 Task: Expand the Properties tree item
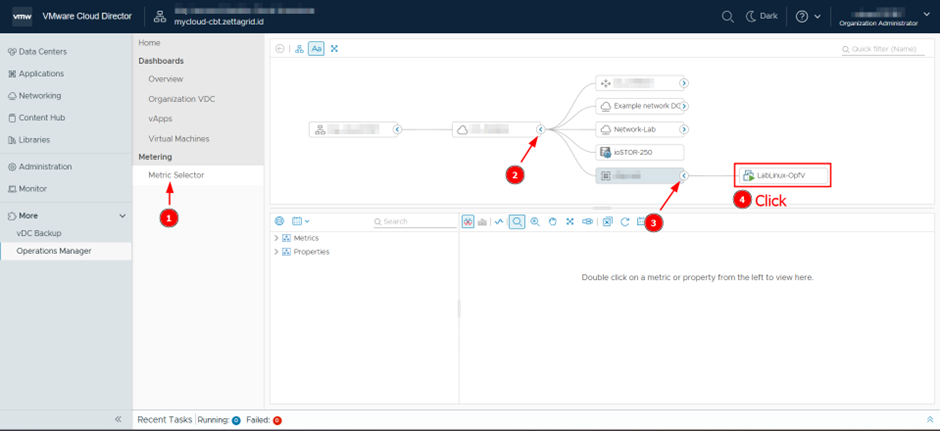point(276,252)
